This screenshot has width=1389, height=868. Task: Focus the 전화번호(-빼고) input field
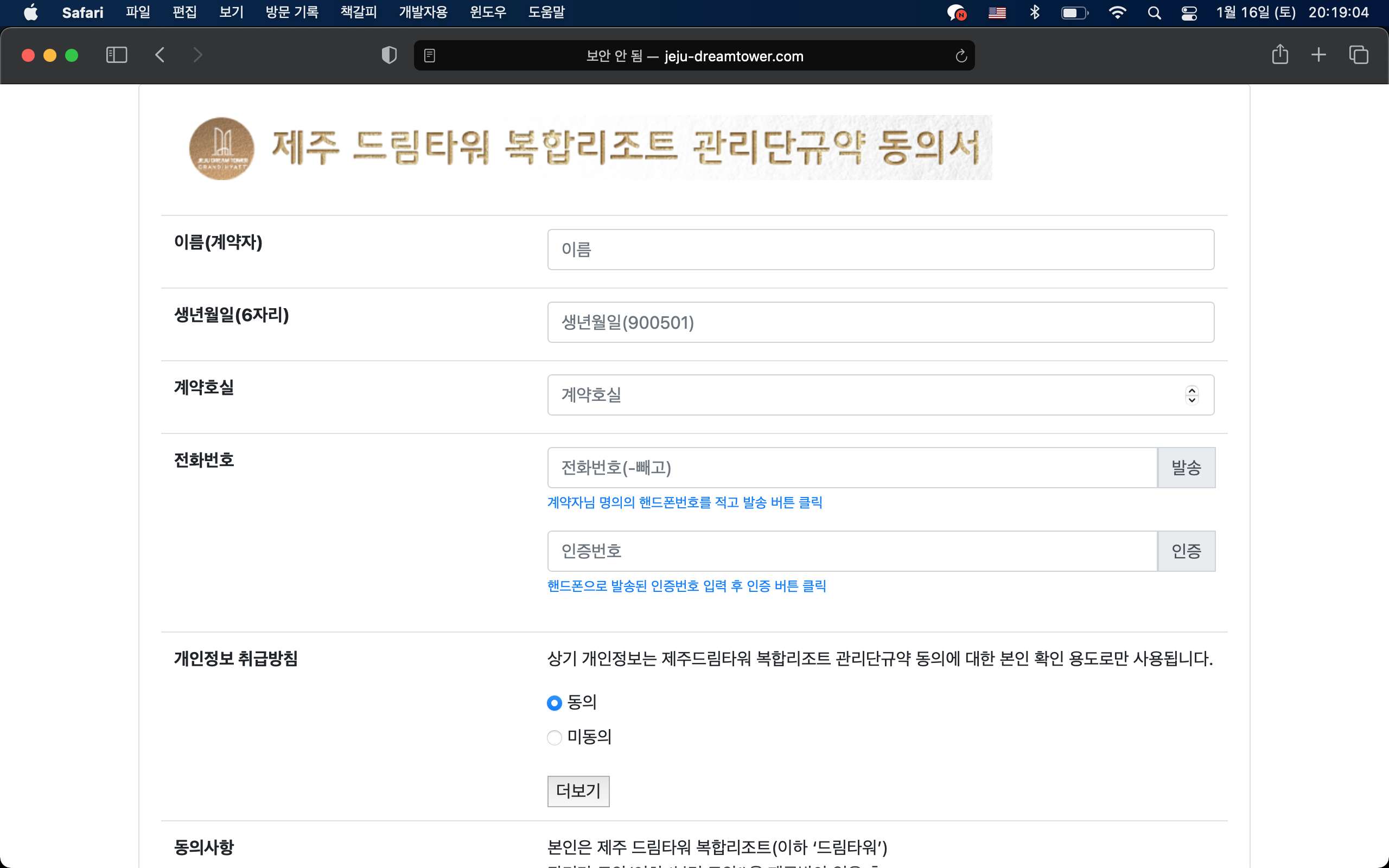click(852, 468)
